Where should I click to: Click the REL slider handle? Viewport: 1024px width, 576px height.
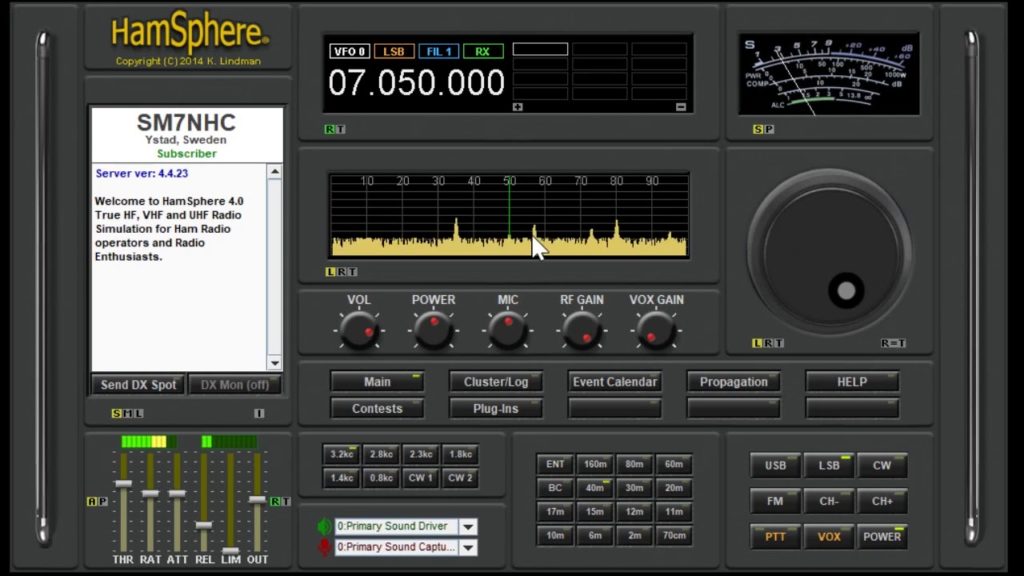click(204, 525)
